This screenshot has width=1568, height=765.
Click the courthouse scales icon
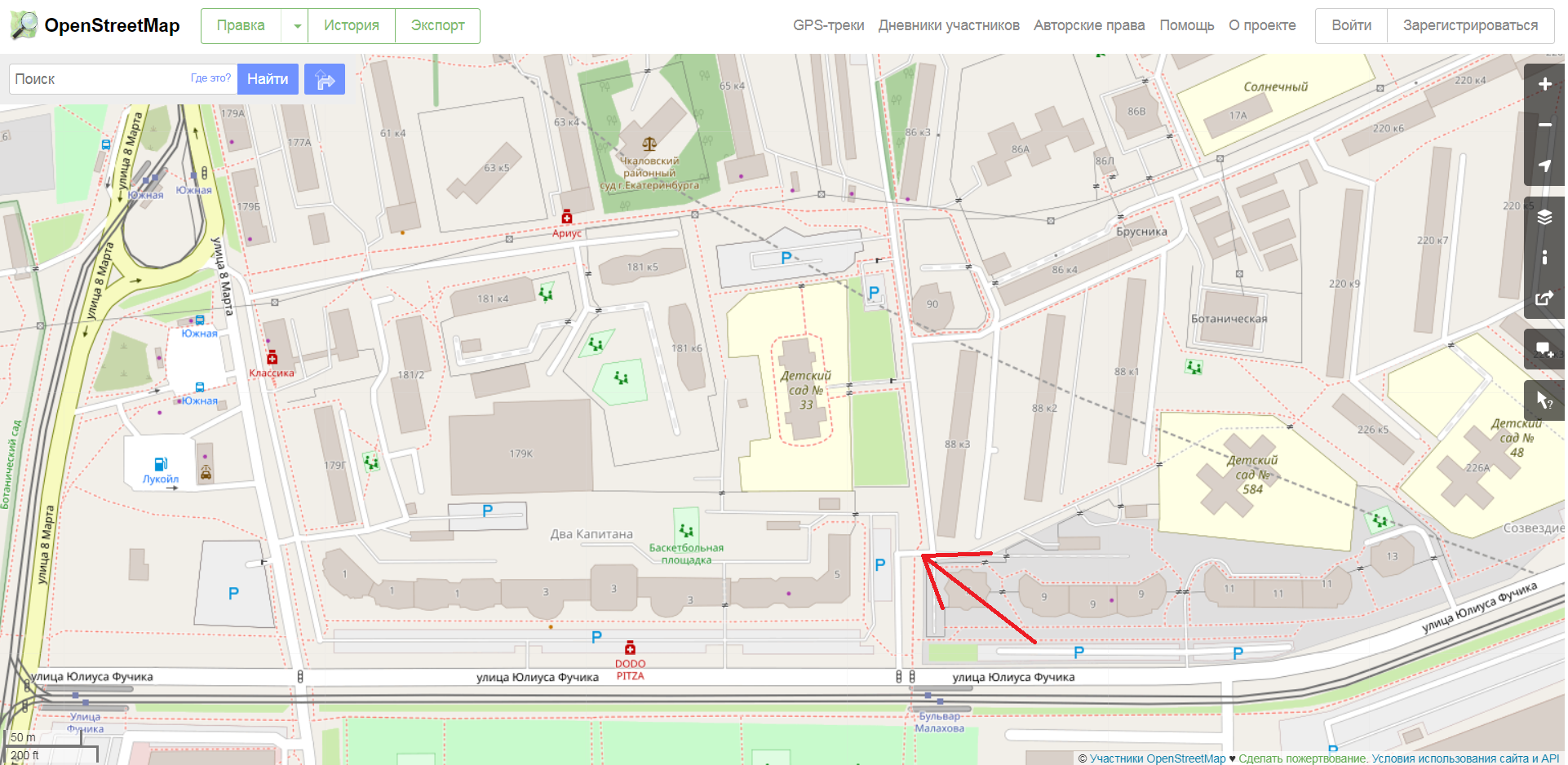coord(649,144)
